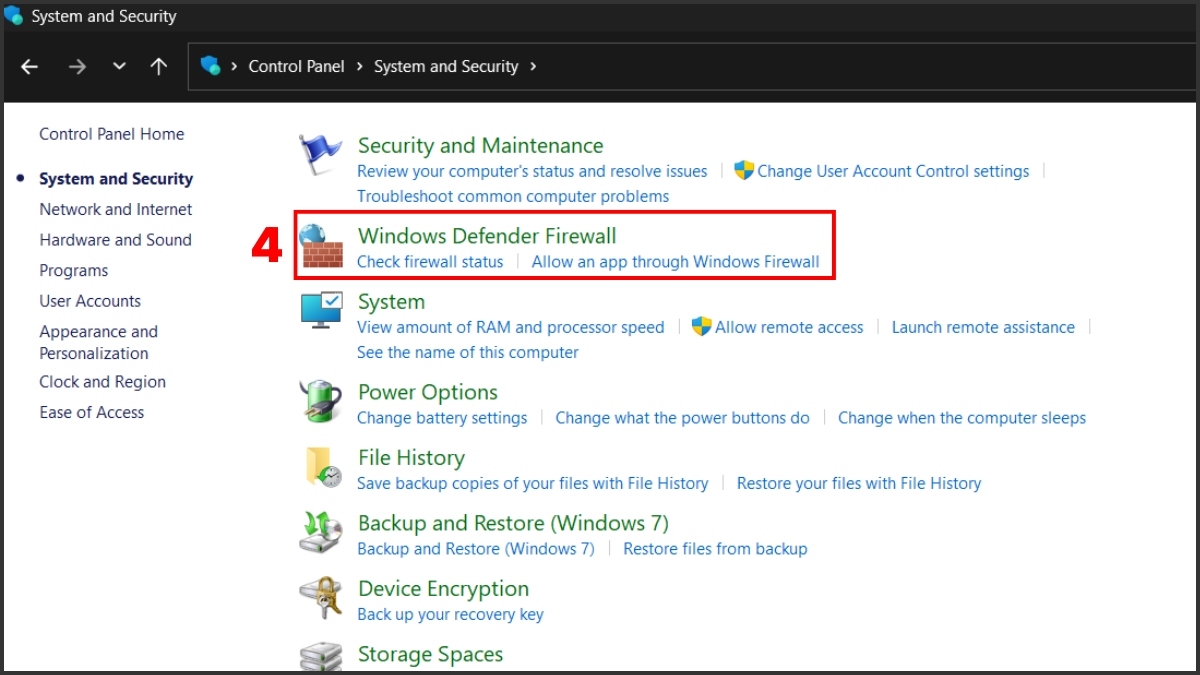The height and width of the screenshot is (675, 1200).
Task: Click Change User Account Control settings
Action: (893, 171)
